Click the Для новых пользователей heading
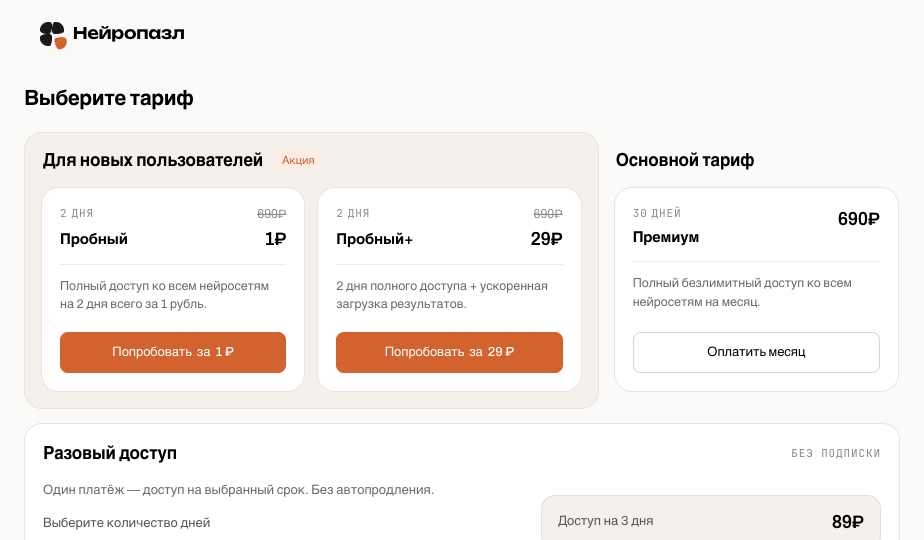 pos(153,160)
